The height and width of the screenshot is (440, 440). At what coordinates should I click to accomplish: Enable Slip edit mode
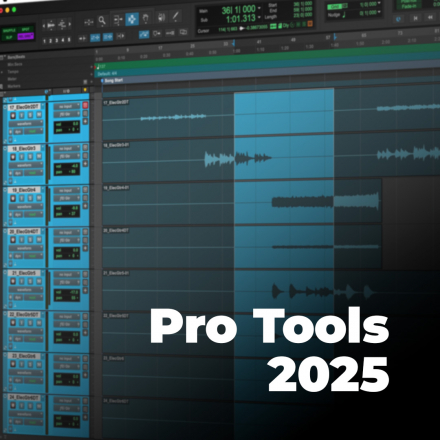(x=8, y=38)
